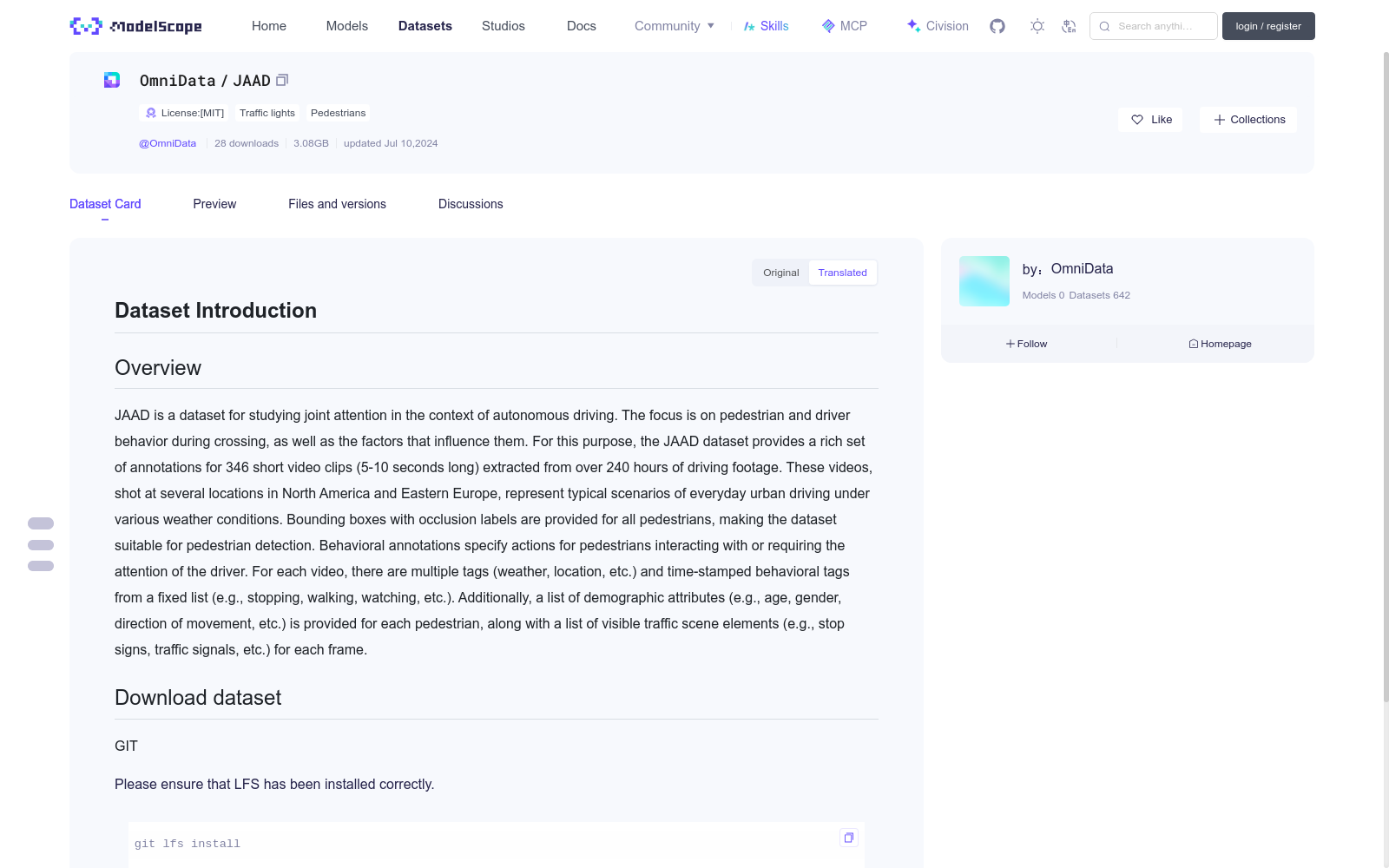Go to the Home page
Viewport: 1389px width, 868px height.
[x=269, y=26]
